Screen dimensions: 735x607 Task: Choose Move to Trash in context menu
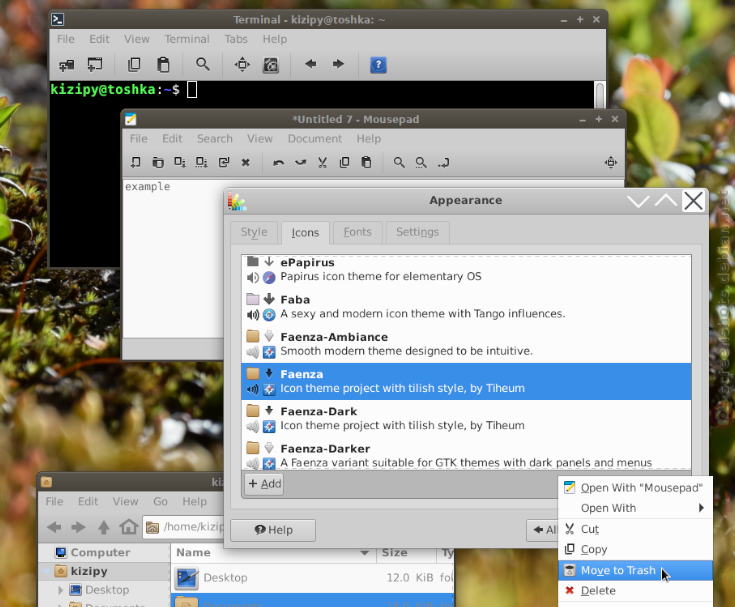pos(635,570)
